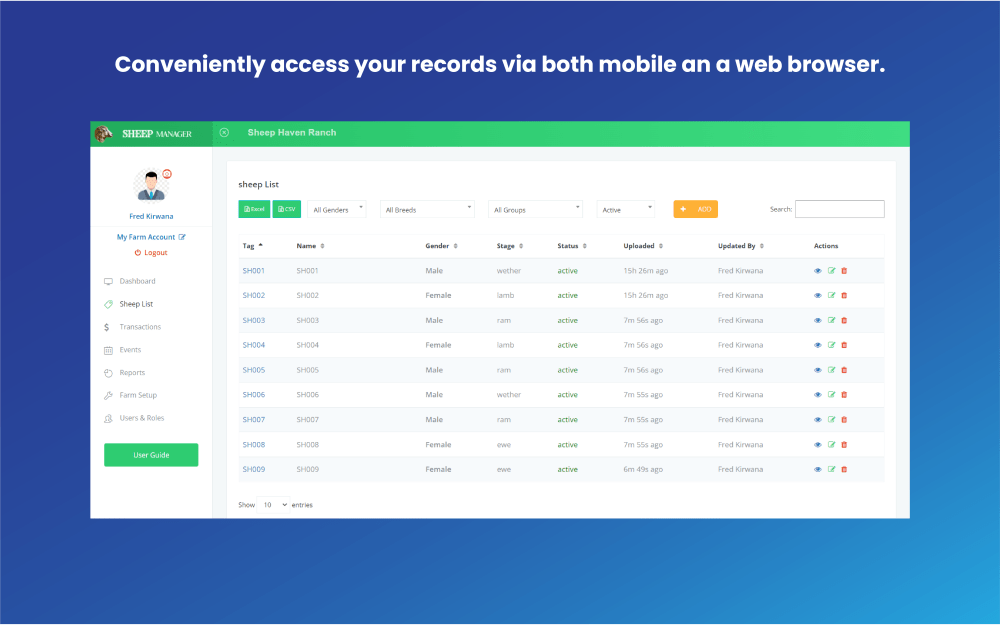1000x625 pixels.
Task: Click the Sheep Manager logo icon
Action: click(103, 134)
